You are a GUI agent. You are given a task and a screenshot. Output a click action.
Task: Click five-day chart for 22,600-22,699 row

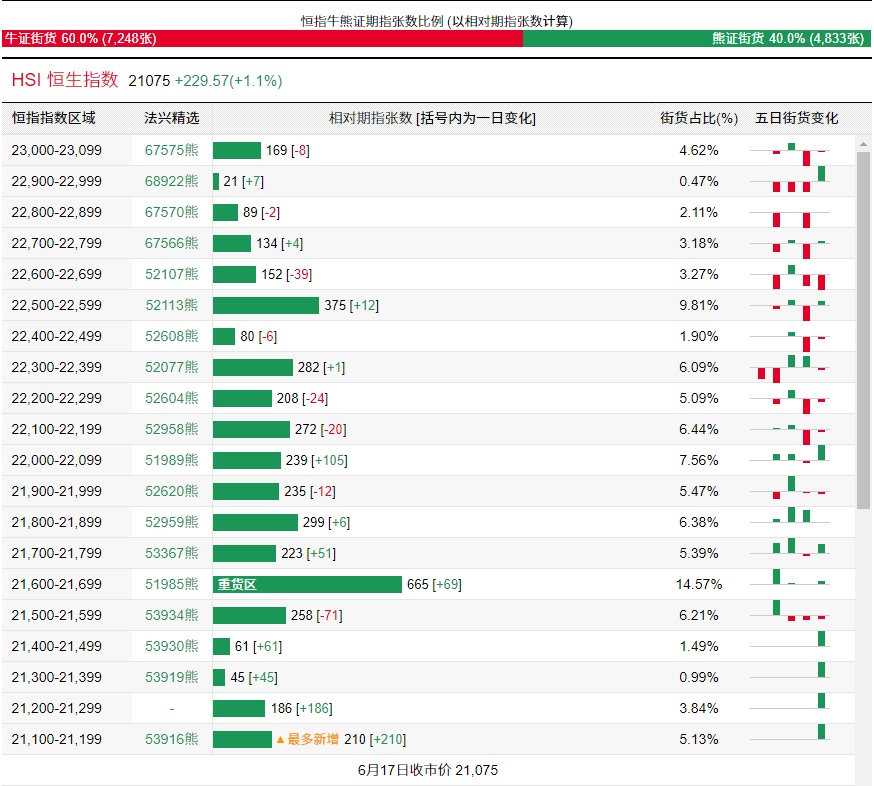(x=790, y=276)
